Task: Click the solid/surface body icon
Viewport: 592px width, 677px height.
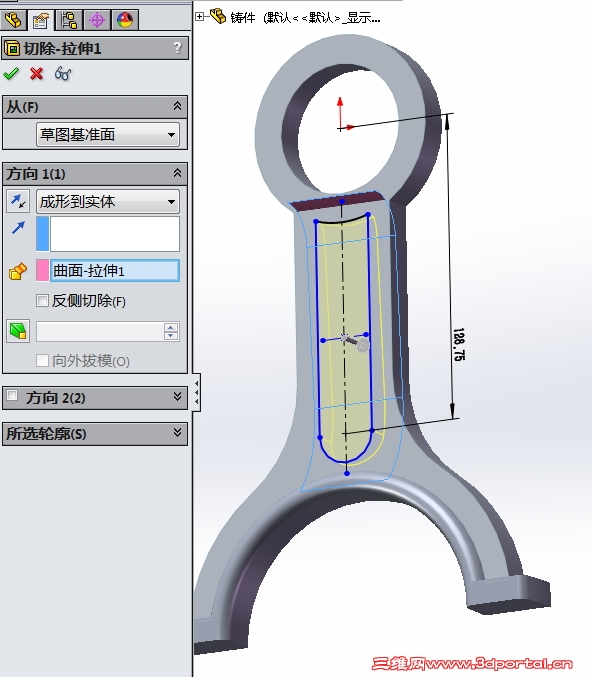Action: coord(18,271)
